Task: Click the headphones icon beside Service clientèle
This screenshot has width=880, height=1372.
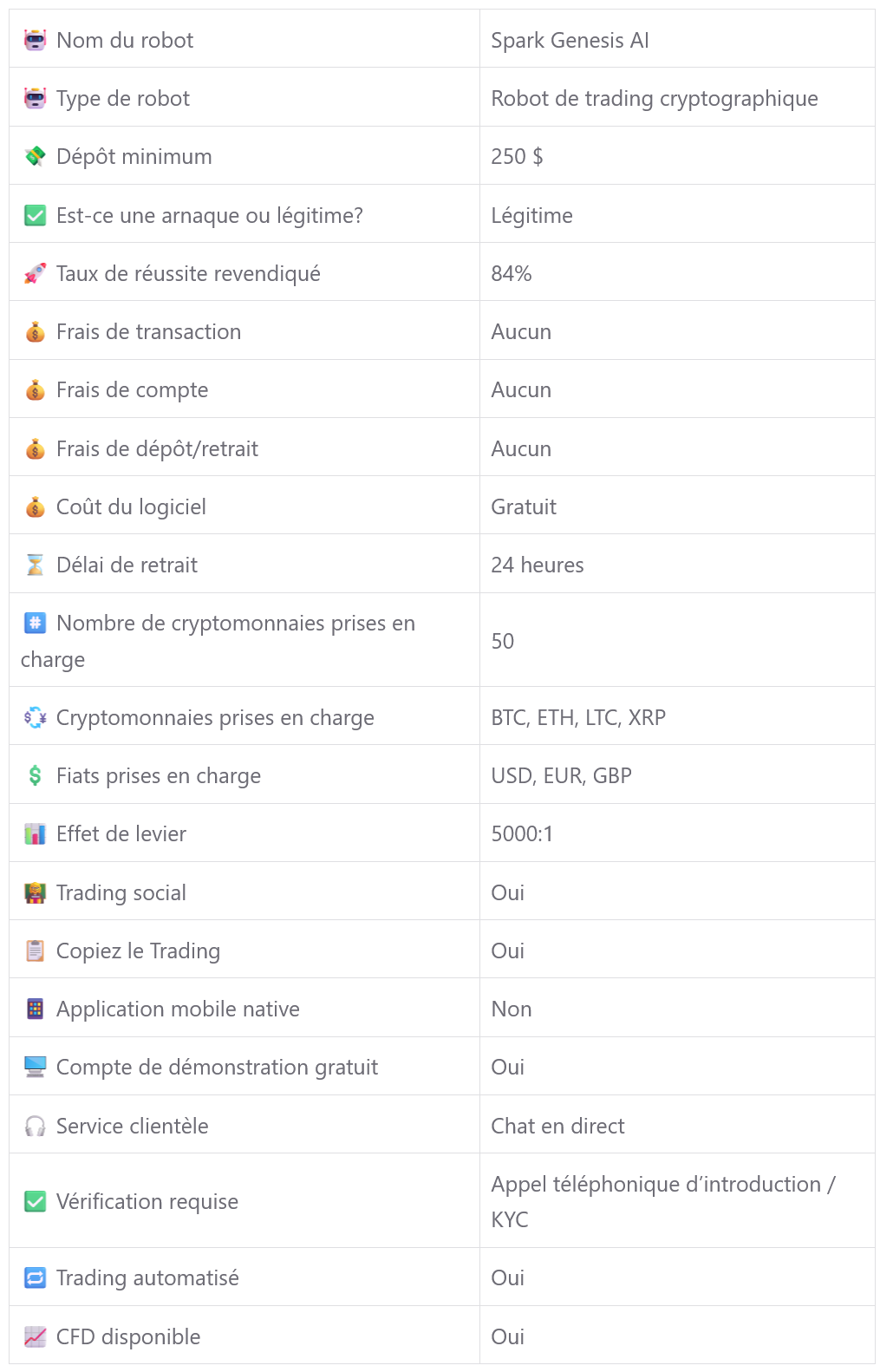Action: [35, 1126]
